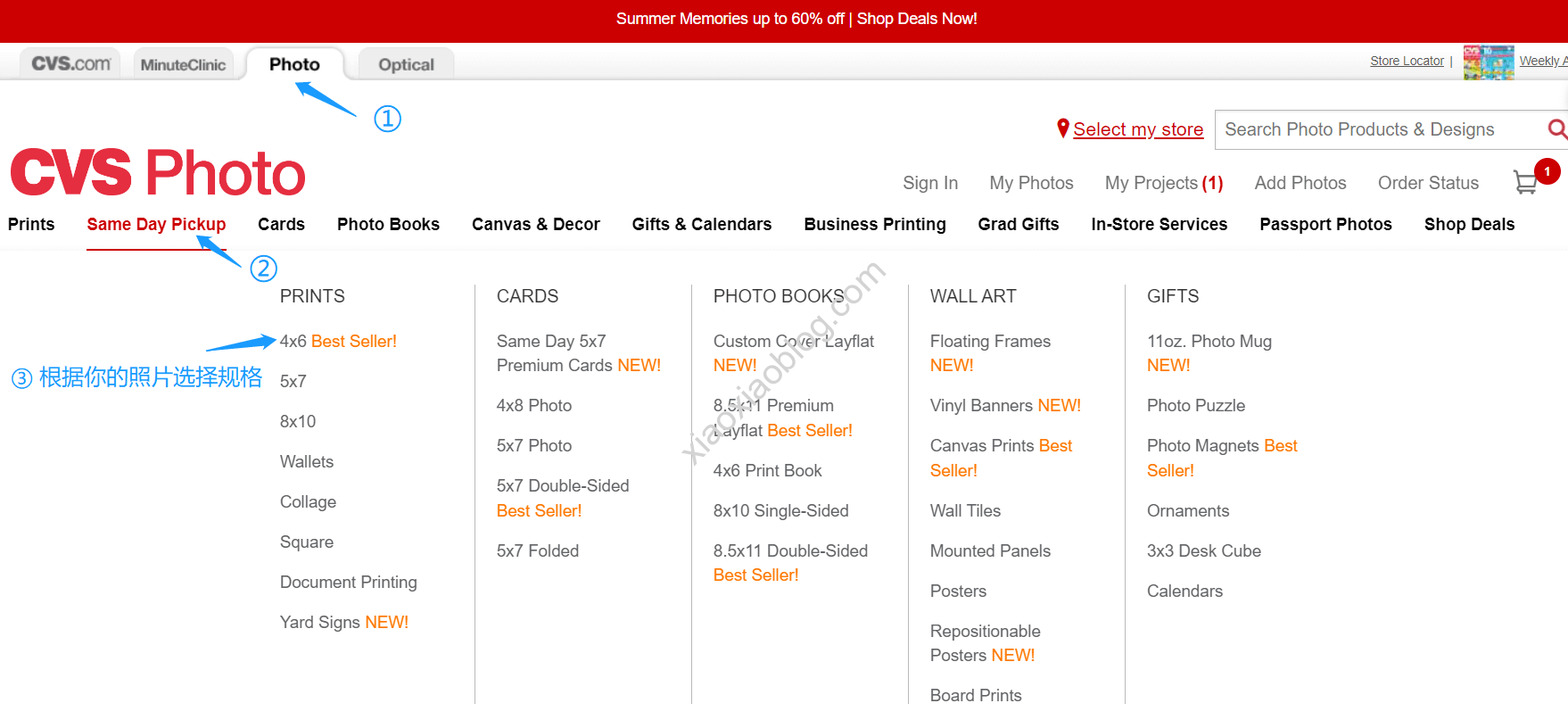Viewport: 1568px width, 728px height.
Task: Open Posters under Wall Art
Action: pyautogui.click(x=958, y=591)
